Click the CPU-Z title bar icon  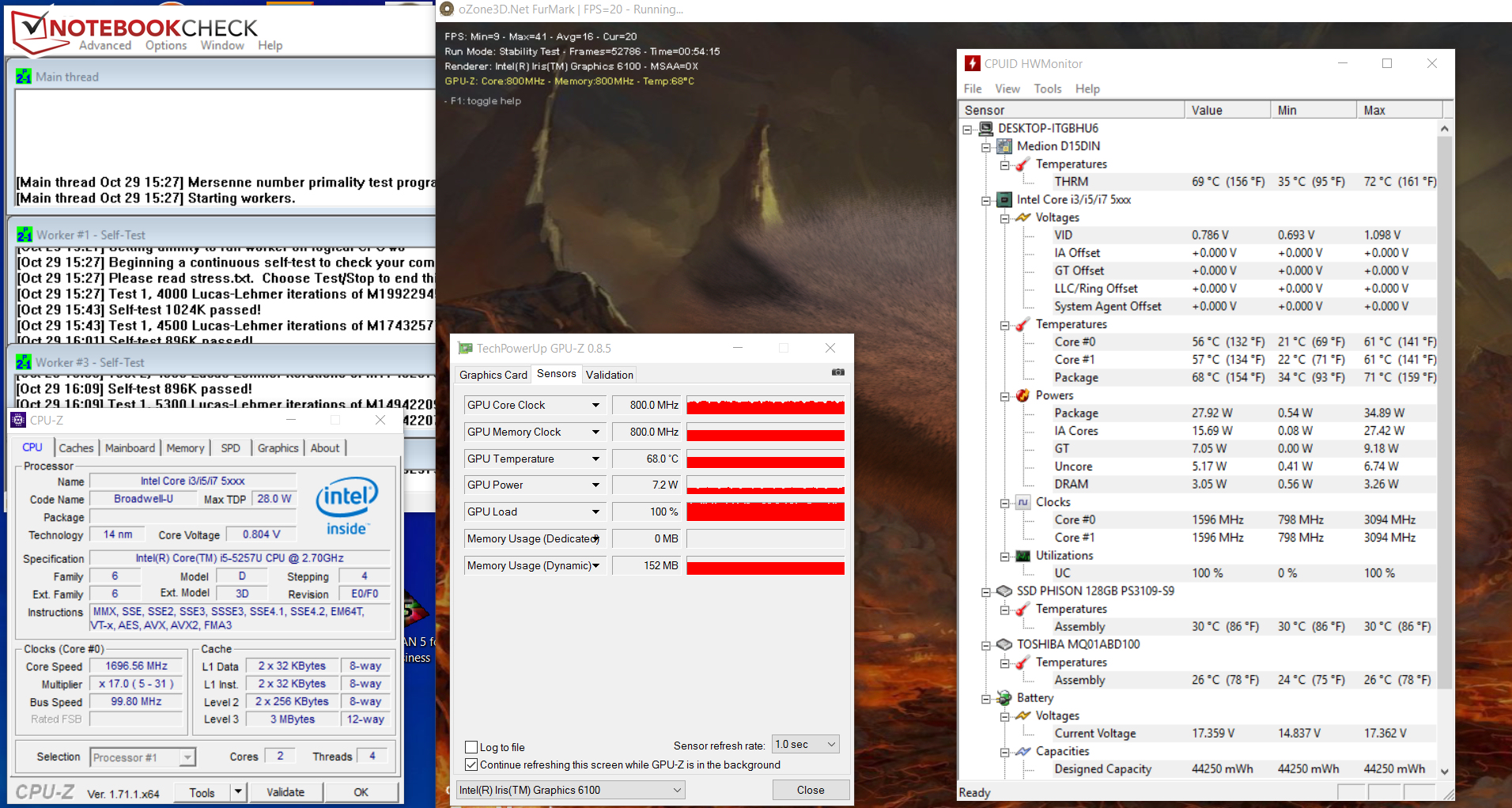[x=19, y=420]
